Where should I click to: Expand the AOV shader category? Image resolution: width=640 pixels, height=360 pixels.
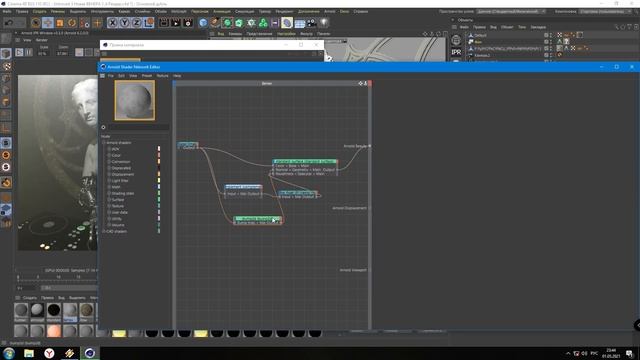point(109,149)
